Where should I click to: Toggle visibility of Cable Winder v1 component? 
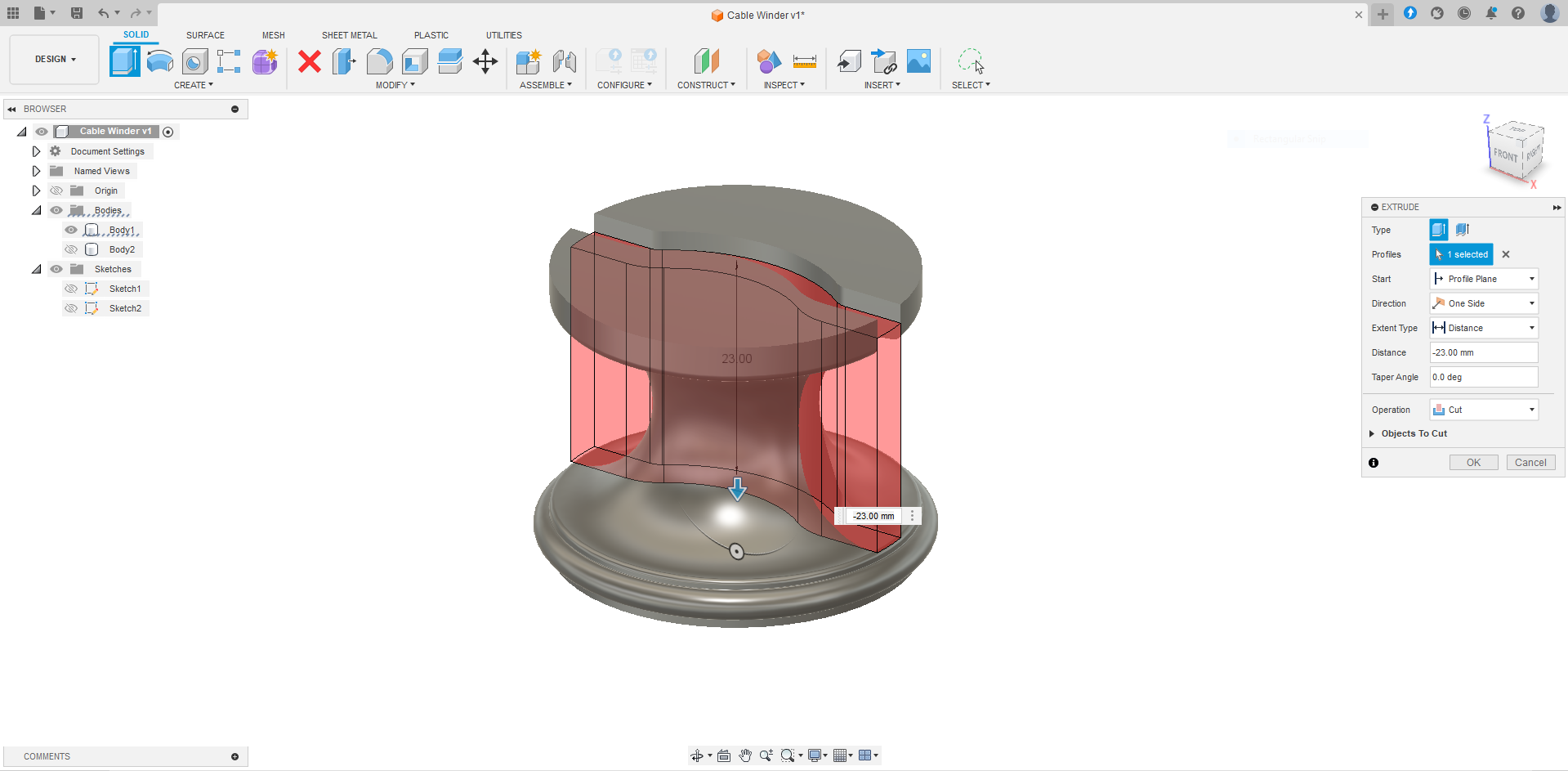click(42, 132)
